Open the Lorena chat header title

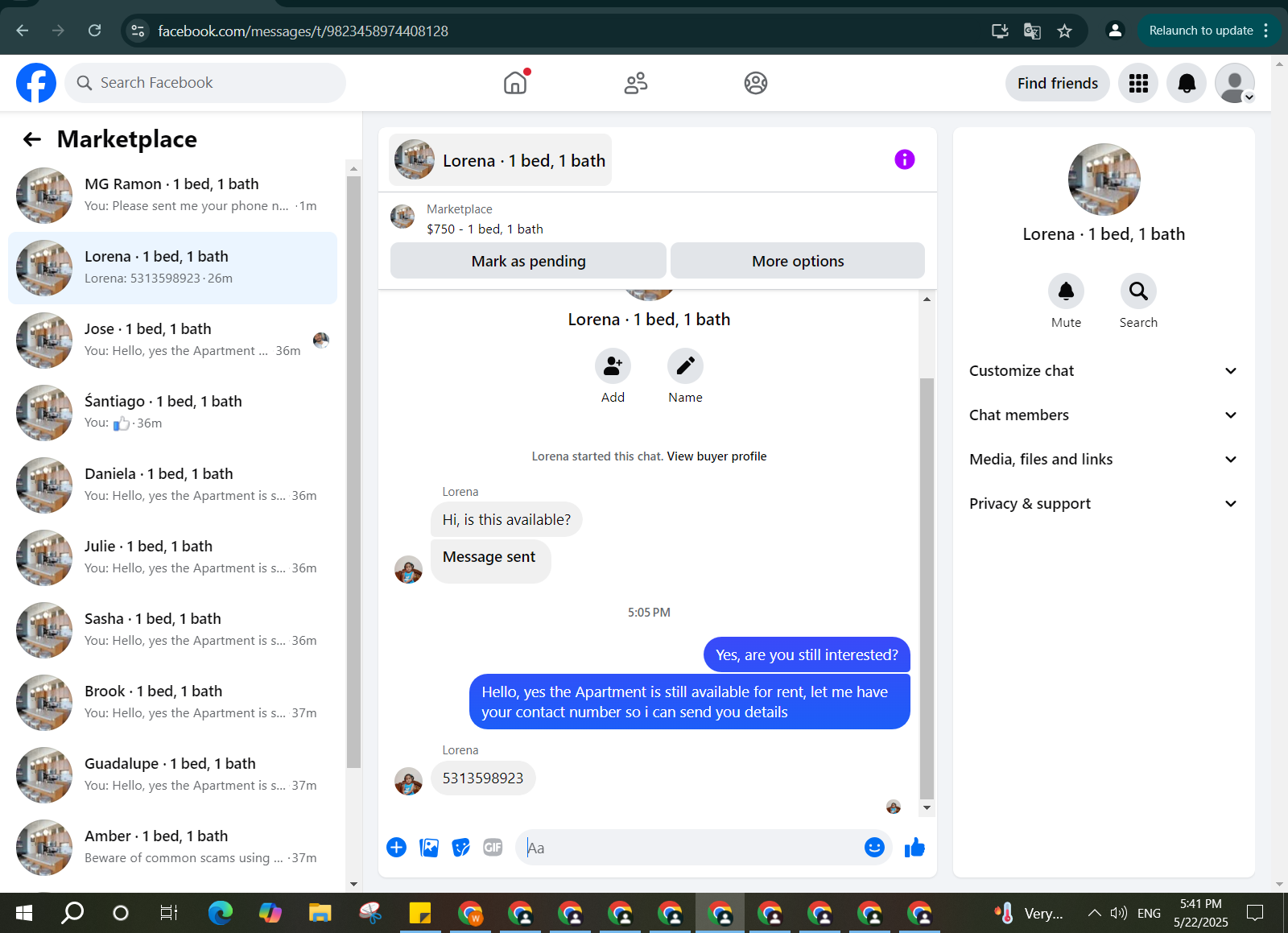point(500,160)
